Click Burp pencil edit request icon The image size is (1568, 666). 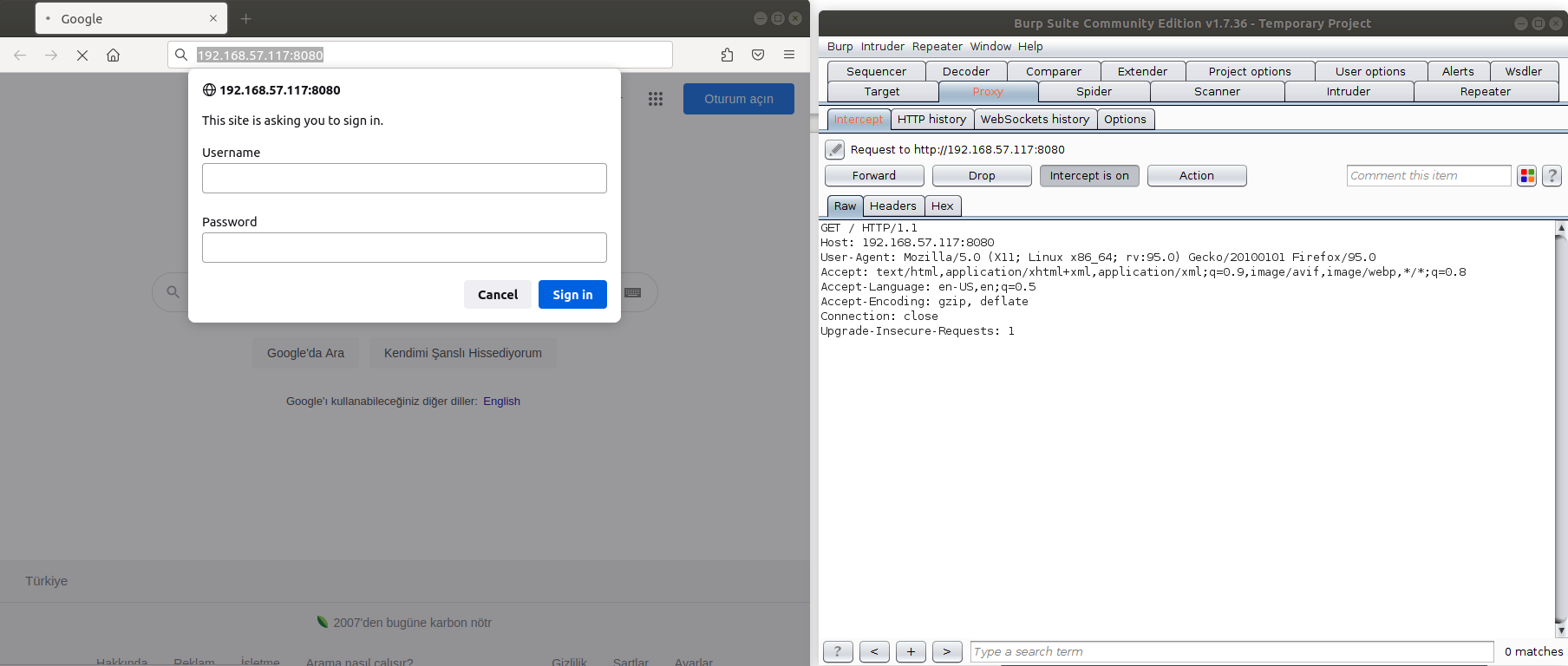834,149
